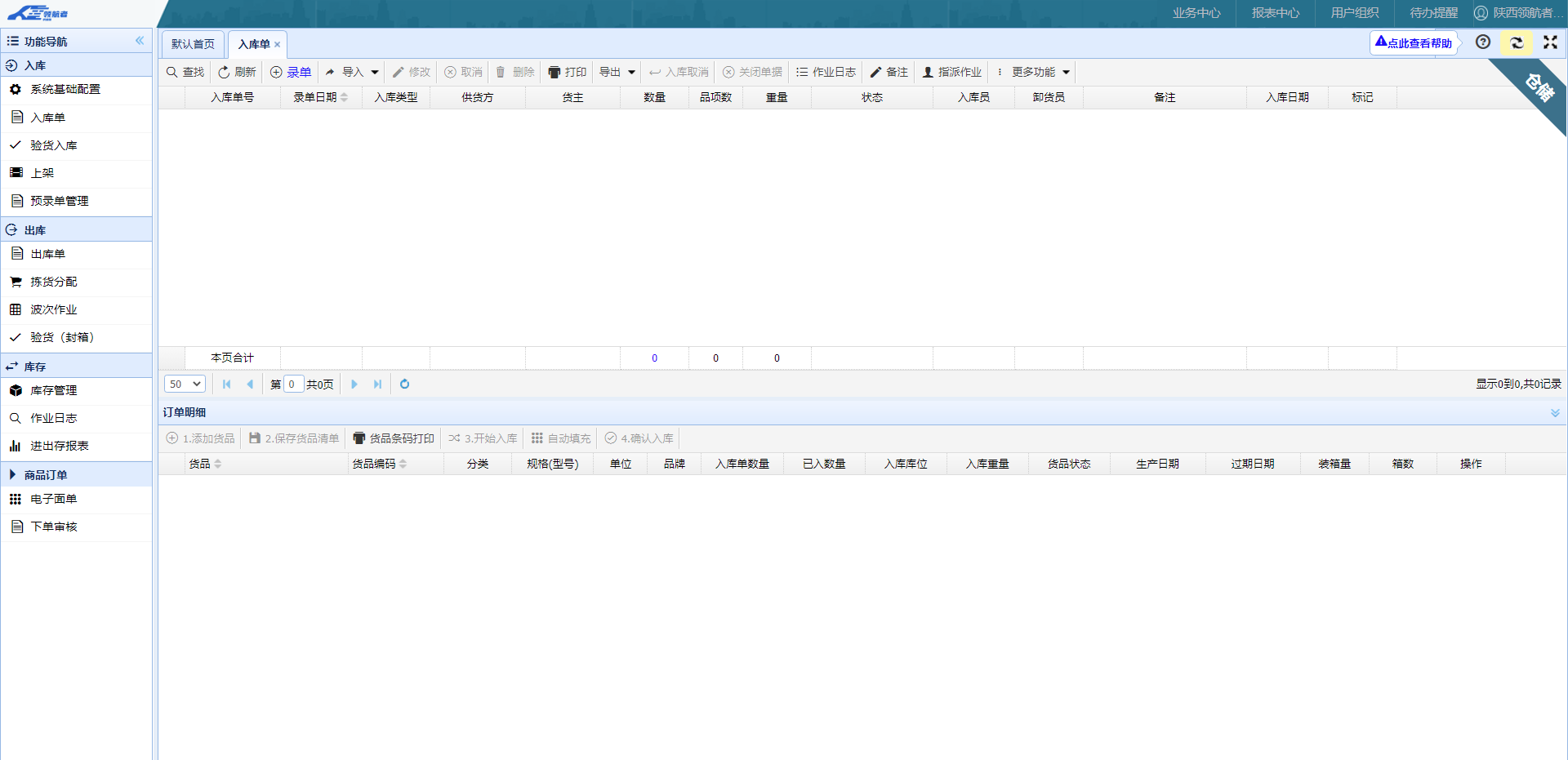
Task: Click the 4.确认入库 button
Action: click(x=639, y=438)
